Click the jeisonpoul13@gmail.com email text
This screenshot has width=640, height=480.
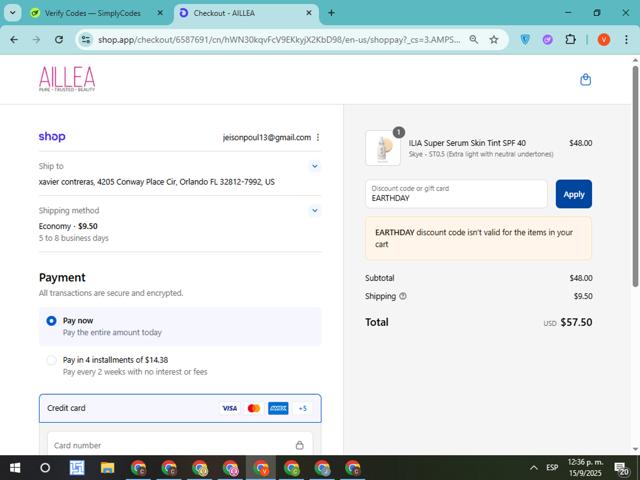267,138
